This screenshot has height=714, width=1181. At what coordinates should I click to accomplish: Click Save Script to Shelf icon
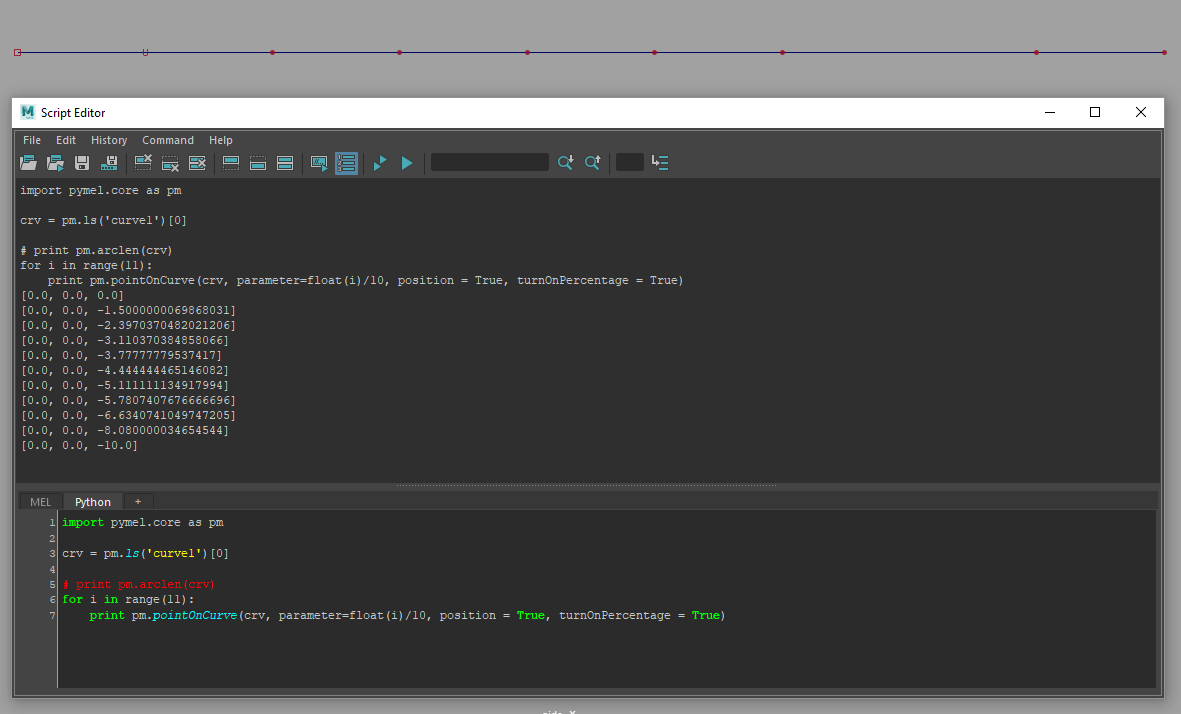(110, 163)
